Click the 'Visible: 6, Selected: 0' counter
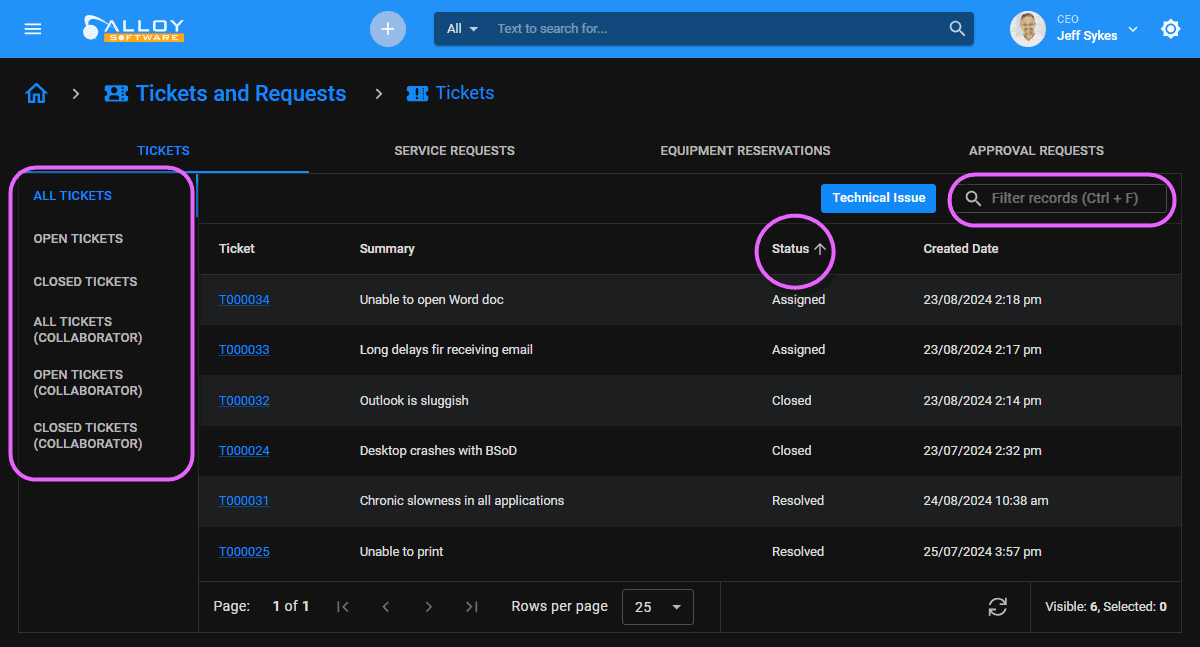Viewport: 1200px width, 647px height. (1106, 607)
